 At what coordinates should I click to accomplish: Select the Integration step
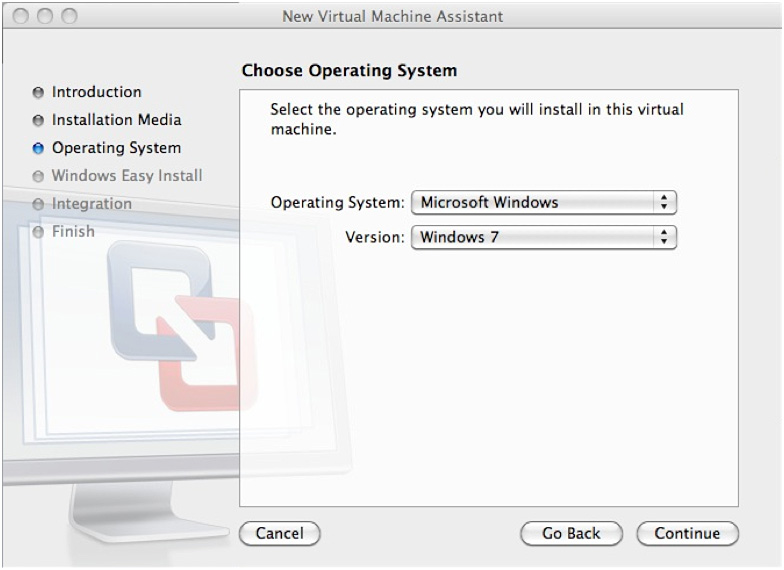(x=92, y=204)
